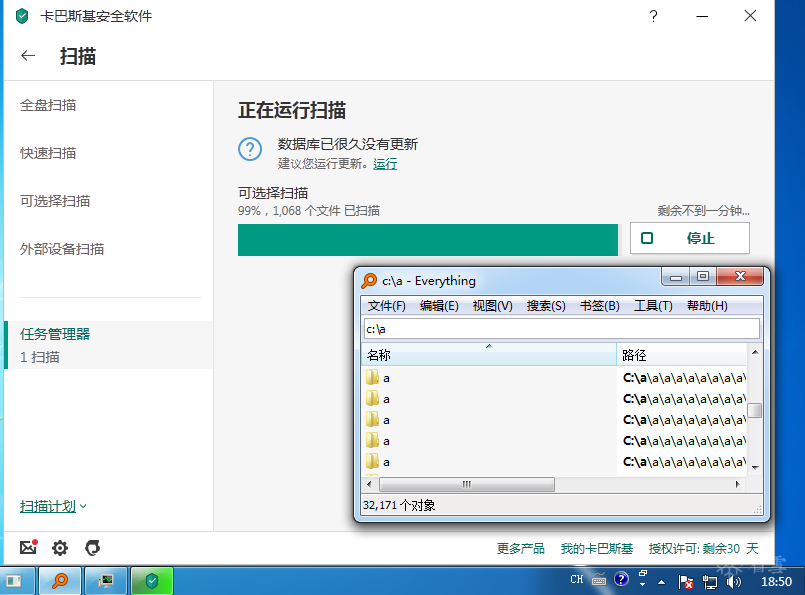This screenshot has height=595, width=805.
Task: Click the volume speaker tray icon
Action: (x=733, y=581)
